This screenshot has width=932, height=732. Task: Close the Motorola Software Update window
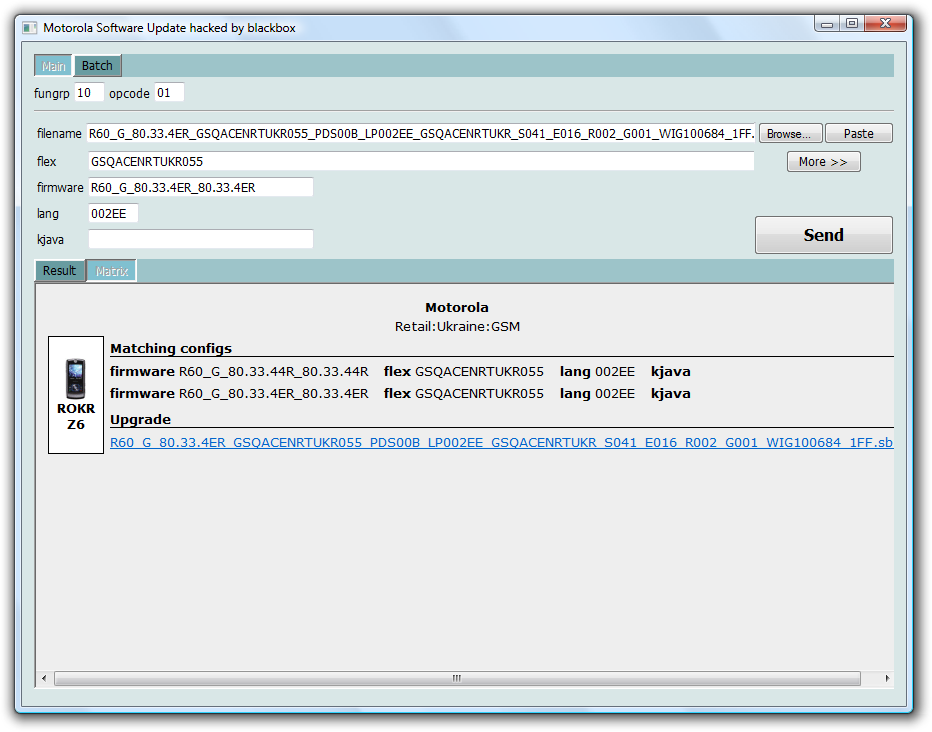[x=885, y=24]
